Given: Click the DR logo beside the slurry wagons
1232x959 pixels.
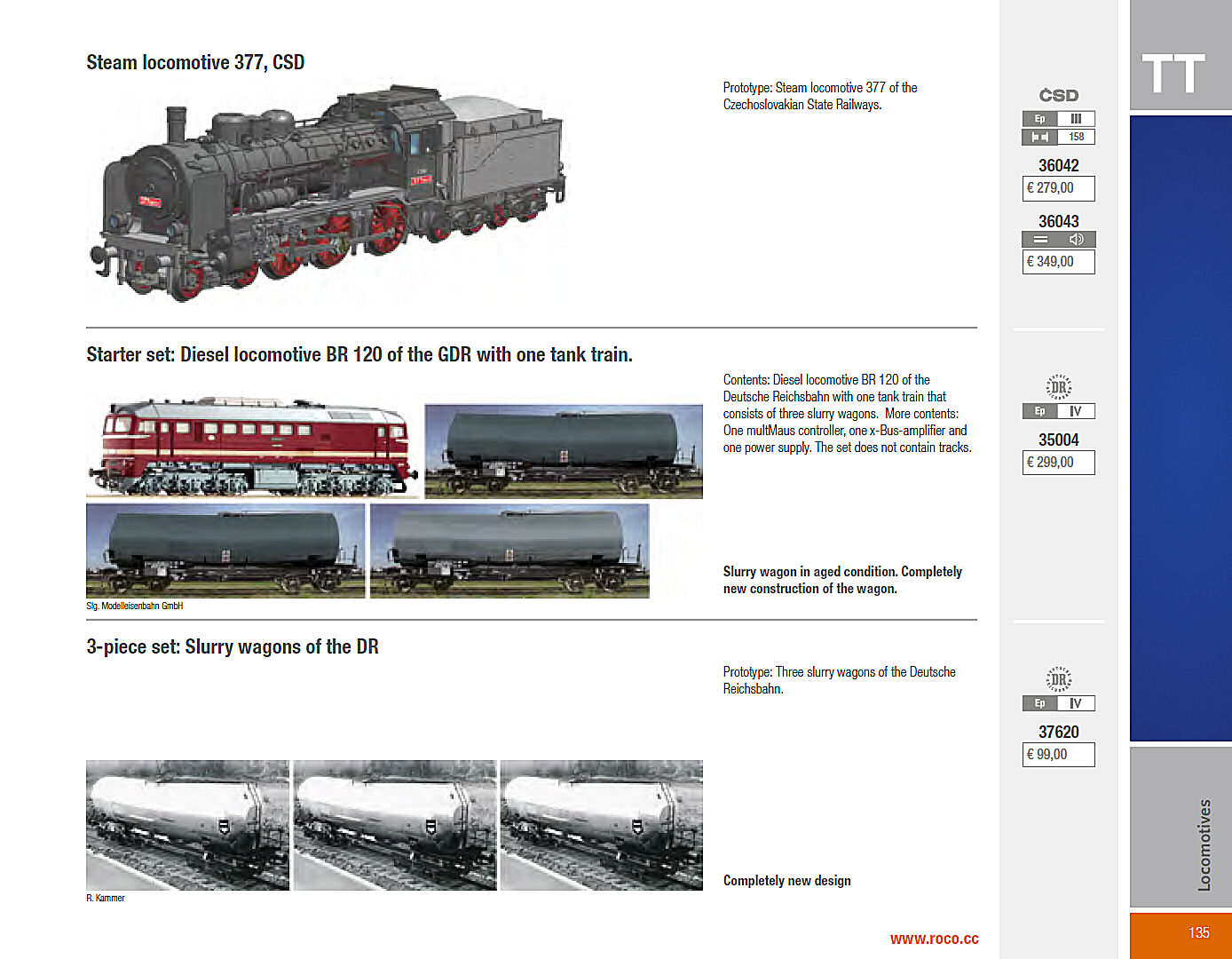Looking at the screenshot, I should coord(1058,679).
